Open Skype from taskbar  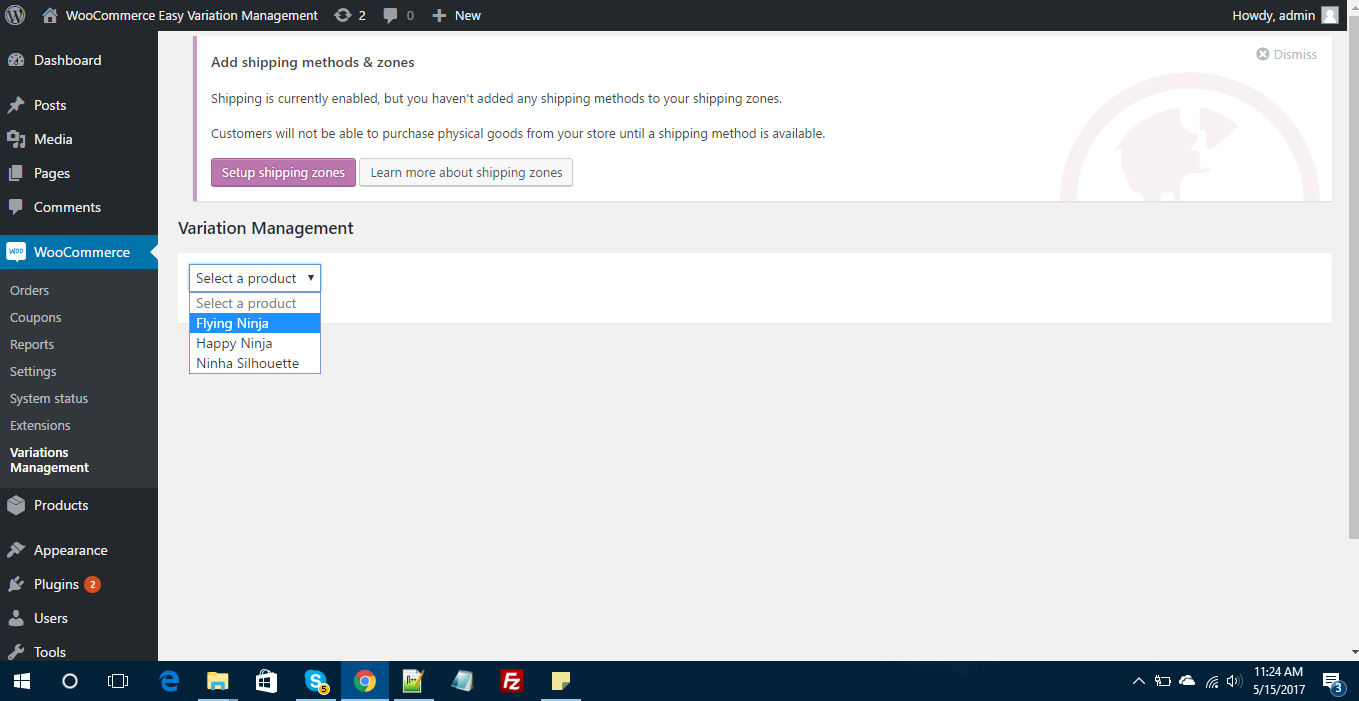point(316,681)
